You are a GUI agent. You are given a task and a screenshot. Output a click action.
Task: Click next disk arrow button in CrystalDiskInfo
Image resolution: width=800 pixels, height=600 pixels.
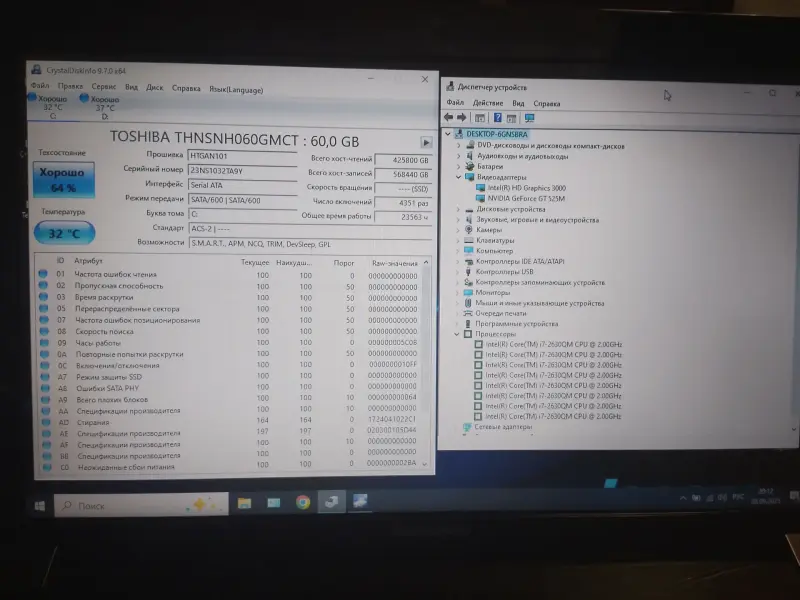coord(426,142)
